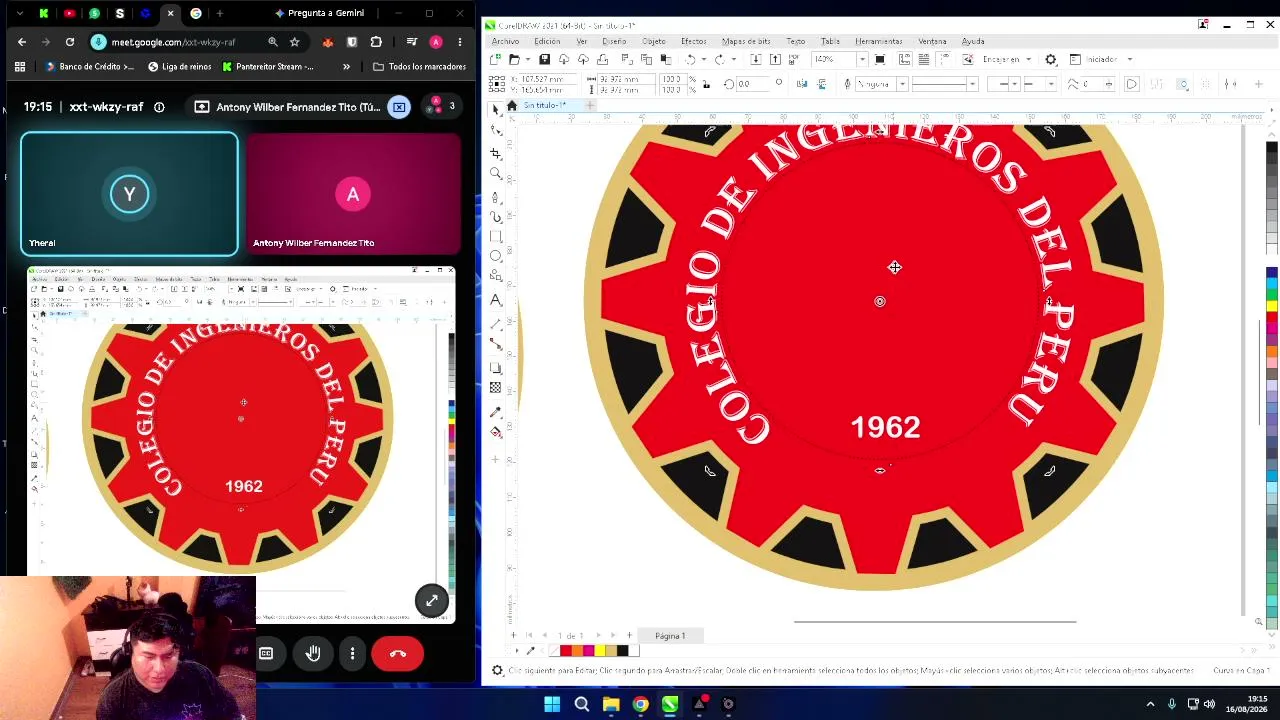This screenshot has width=1280, height=720.
Task: Open the Mapas de bits menu
Action: (x=746, y=41)
